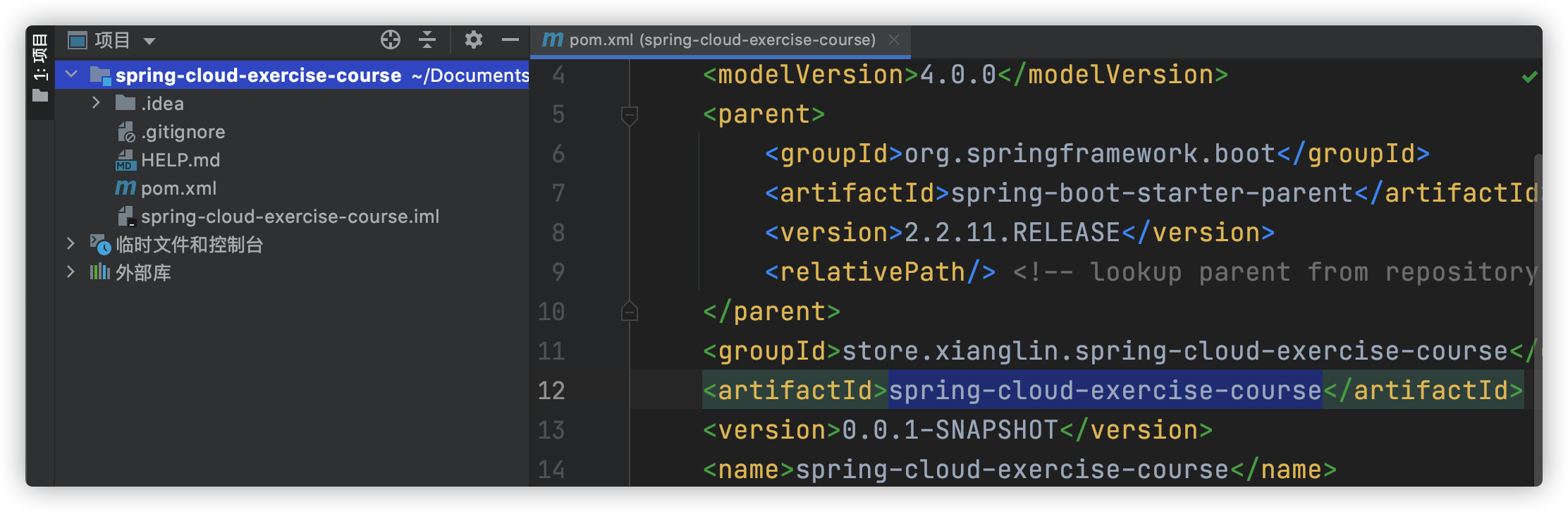Image resolution: width=1568 pixels, height=512 pixels.
Task: Expand the 外部库 node
Action: pos(71,272)
